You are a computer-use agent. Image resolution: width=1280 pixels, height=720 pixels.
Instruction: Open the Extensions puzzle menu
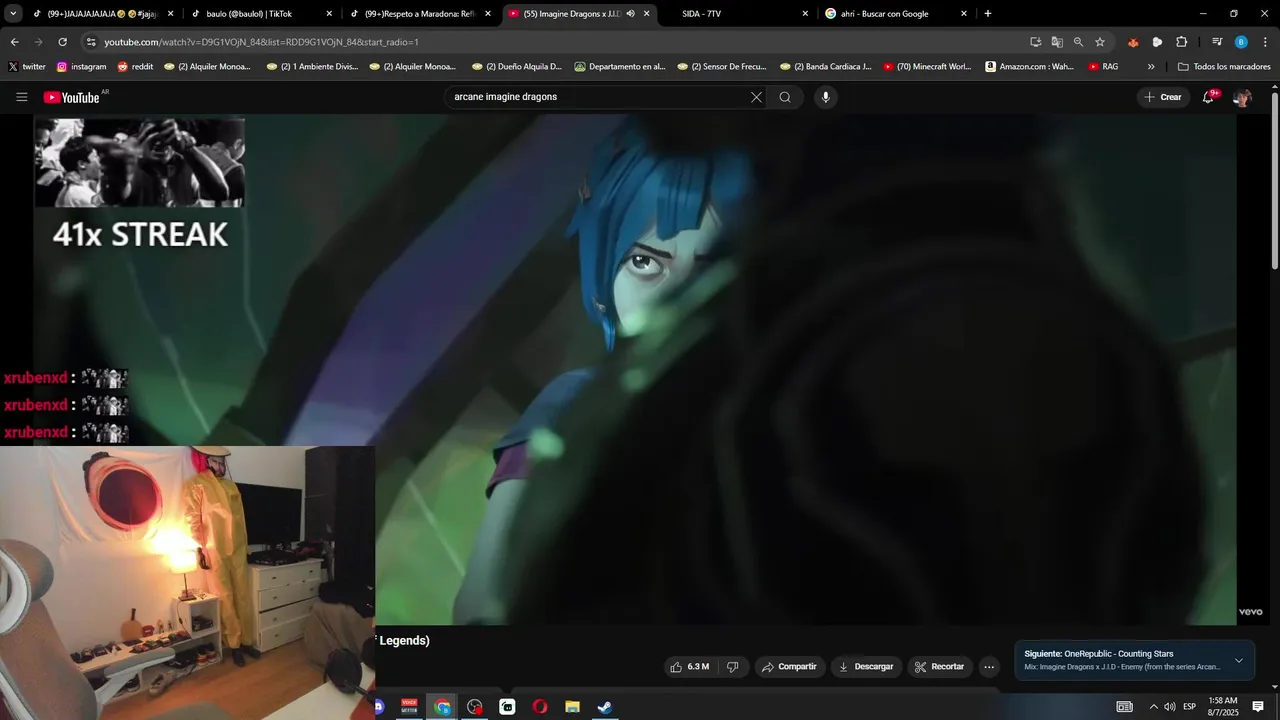pos(1181,42)
